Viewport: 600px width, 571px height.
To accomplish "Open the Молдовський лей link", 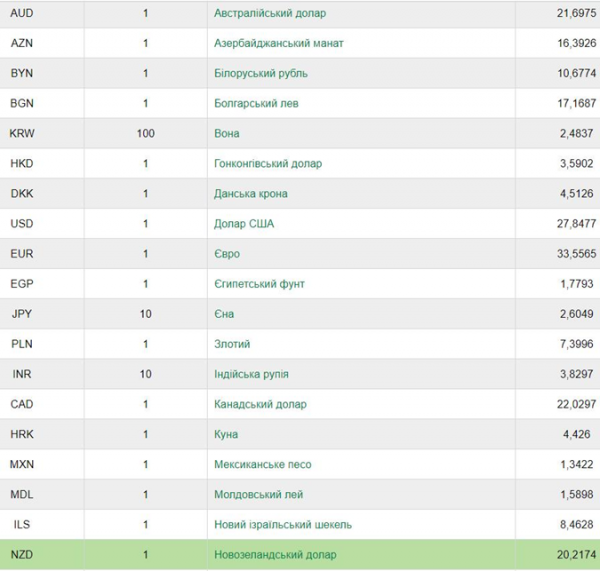I will coord(258,494).
